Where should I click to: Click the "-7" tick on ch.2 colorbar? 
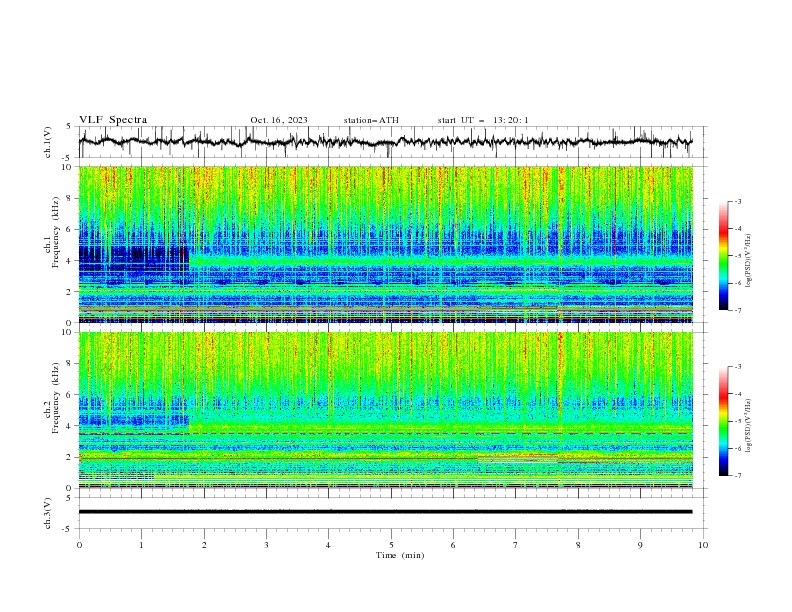(x=738, y=476)
